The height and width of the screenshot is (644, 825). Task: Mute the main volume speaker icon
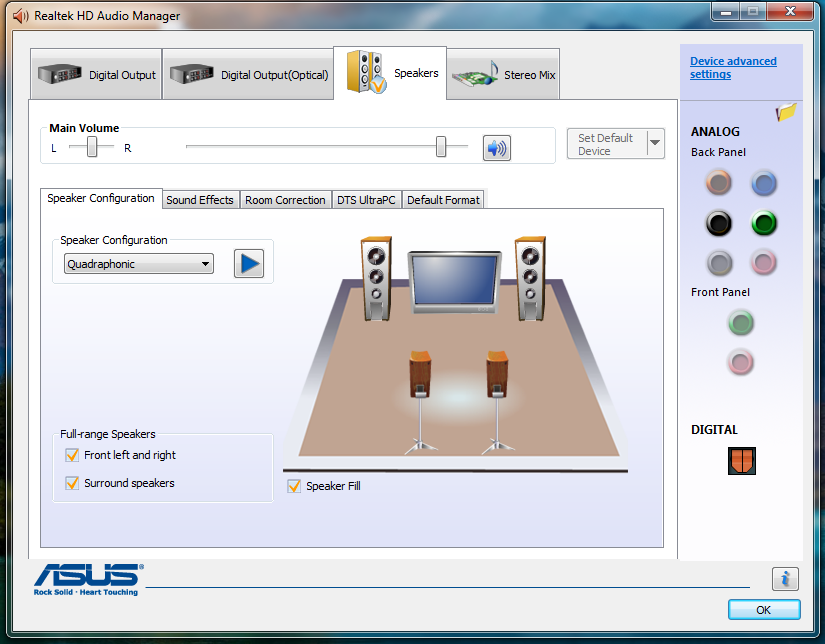(497, 148)
